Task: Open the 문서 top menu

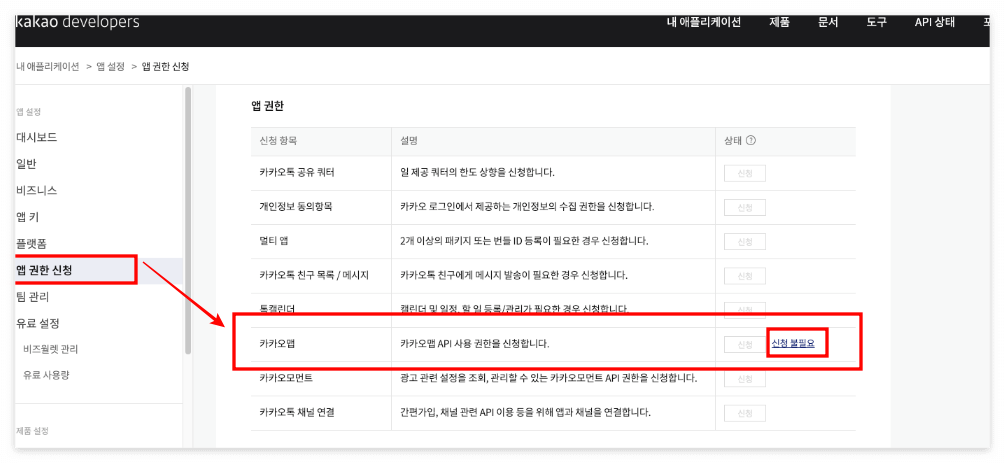Action: [x=828, y=22]
